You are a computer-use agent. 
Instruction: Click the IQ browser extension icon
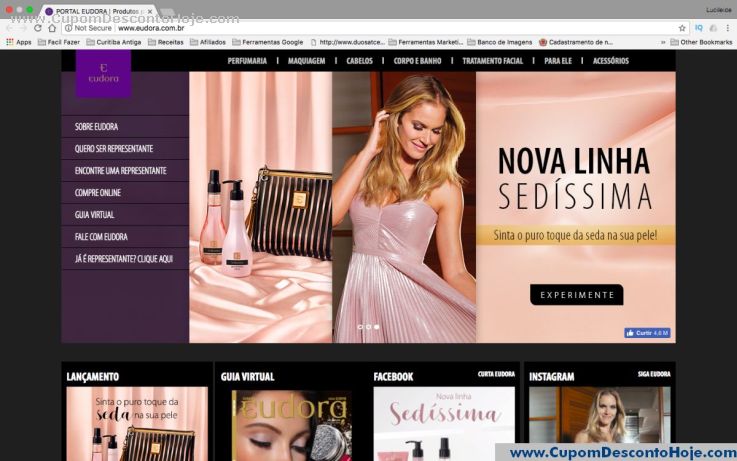point(699,28)
